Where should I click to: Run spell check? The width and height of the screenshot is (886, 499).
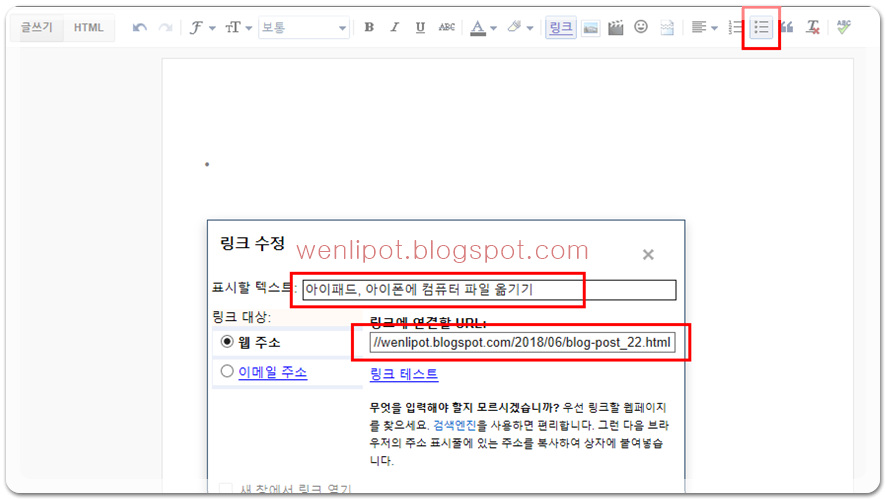point(844,27)
